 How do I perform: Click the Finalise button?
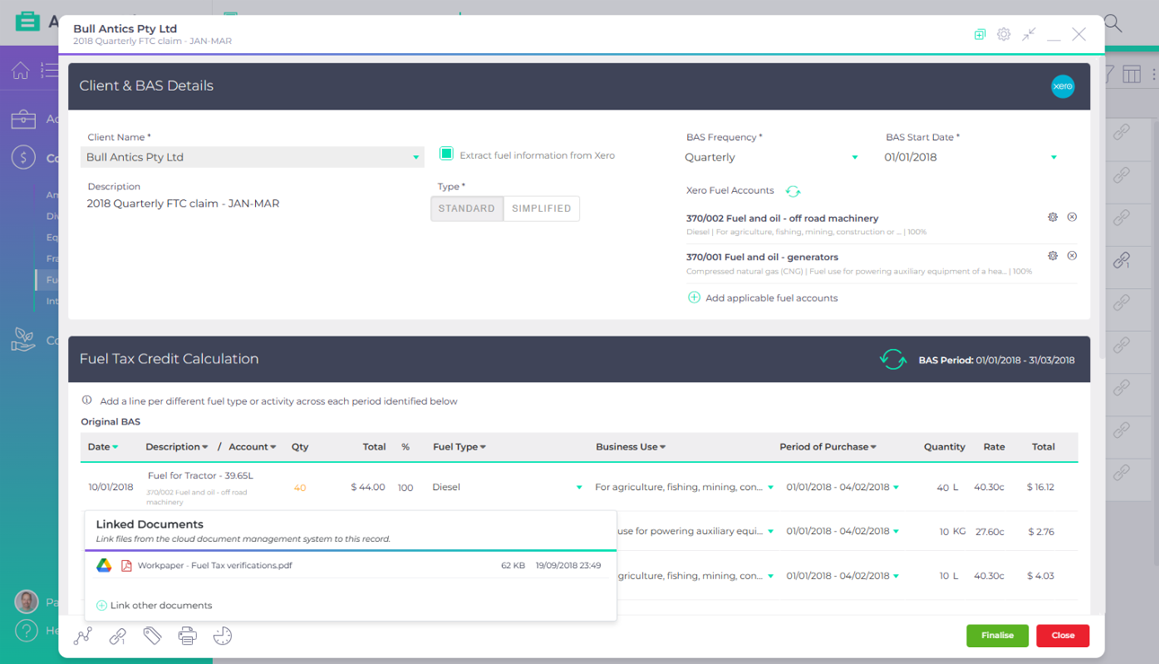point(997,635)
